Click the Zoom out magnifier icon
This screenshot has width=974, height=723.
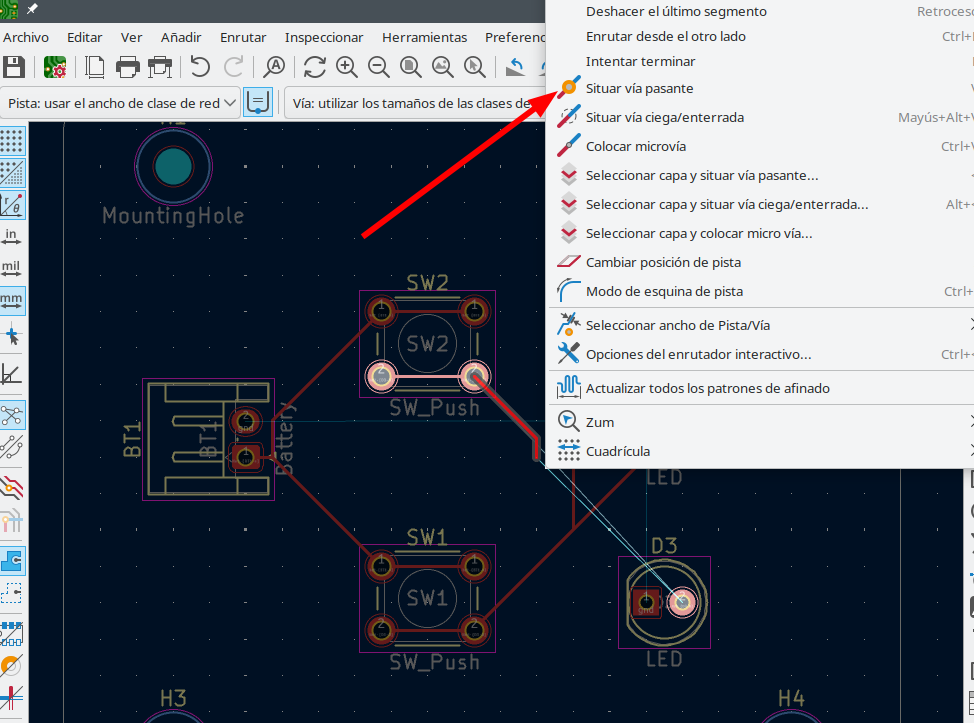click(x=379, y=67)
